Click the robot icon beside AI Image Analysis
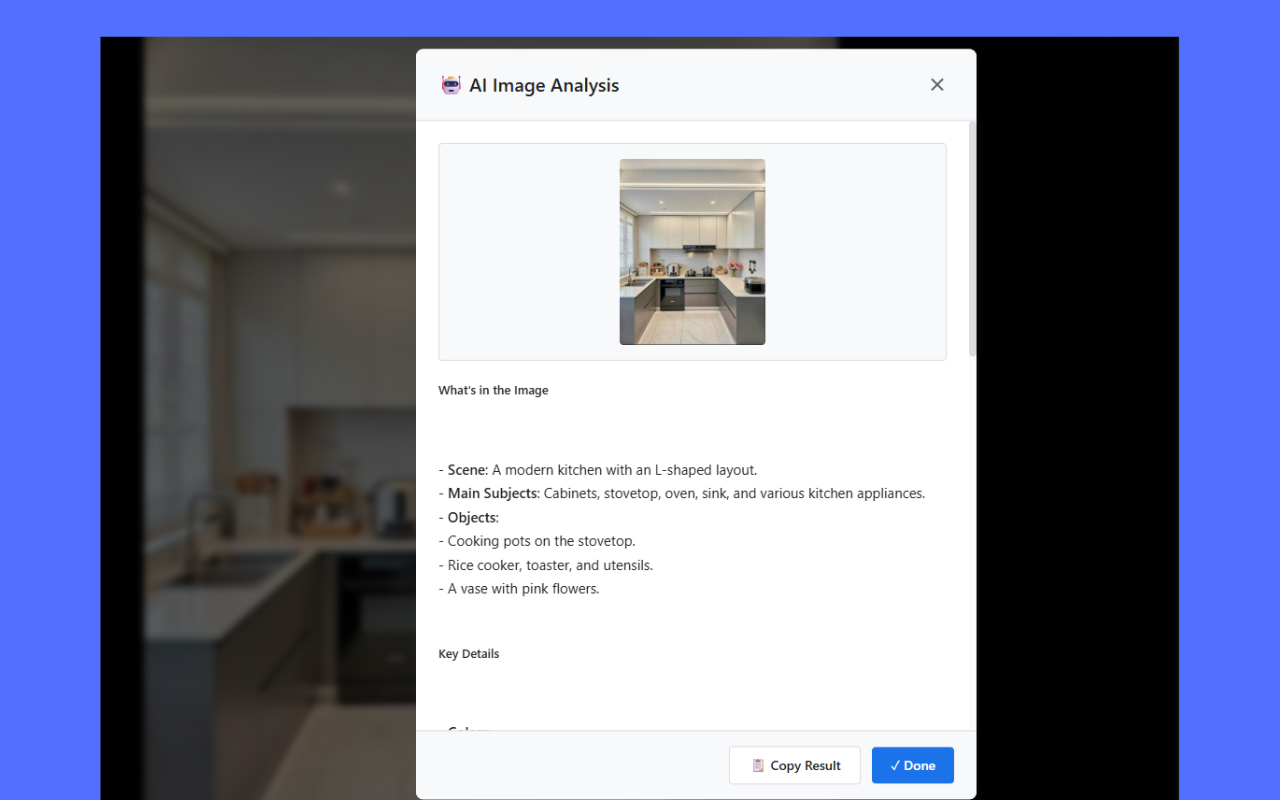 pos(451,85)
